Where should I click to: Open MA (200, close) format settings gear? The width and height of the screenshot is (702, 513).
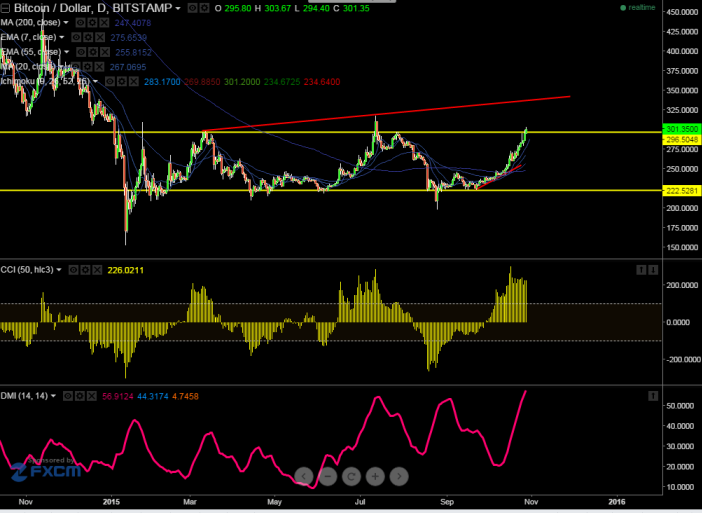pyautogui.click(x=92, y=23)
